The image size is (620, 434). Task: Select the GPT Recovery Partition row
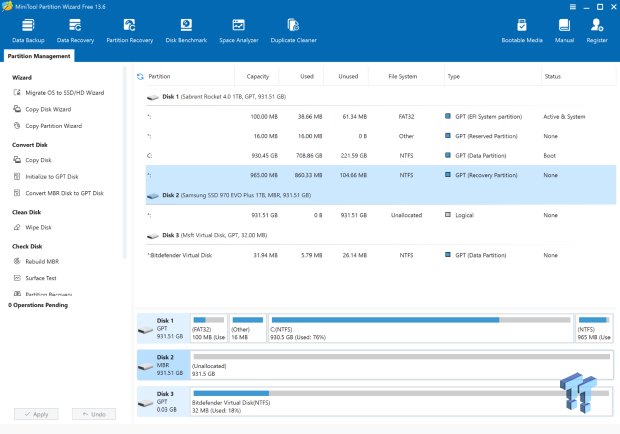click(381, 175)
